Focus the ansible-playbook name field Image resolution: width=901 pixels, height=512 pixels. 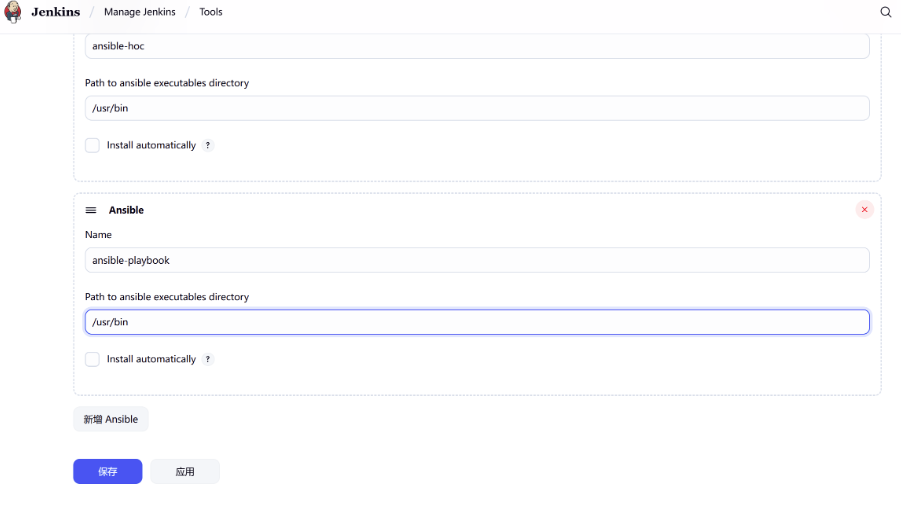[x=477, y=260]
